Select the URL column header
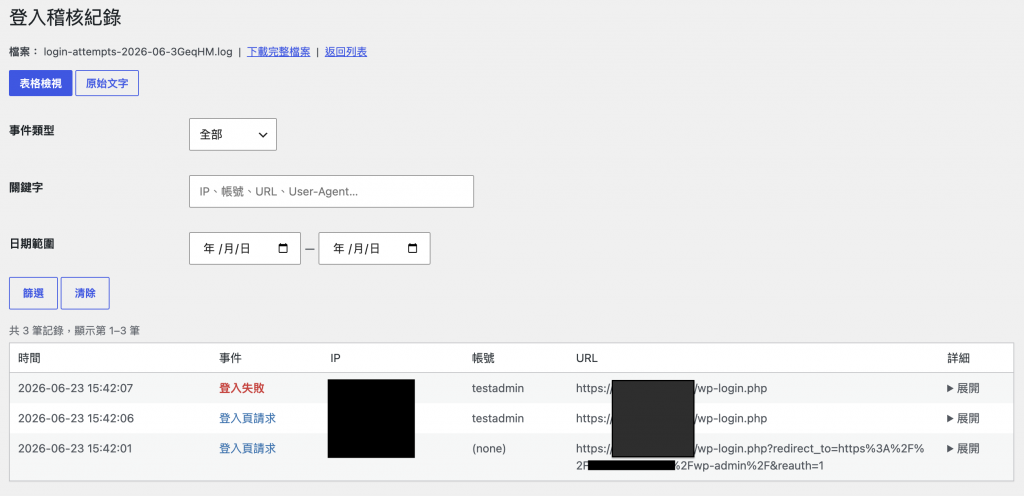Image resolution: width=1024 pixels, height=496 pixels. (586, 358)
